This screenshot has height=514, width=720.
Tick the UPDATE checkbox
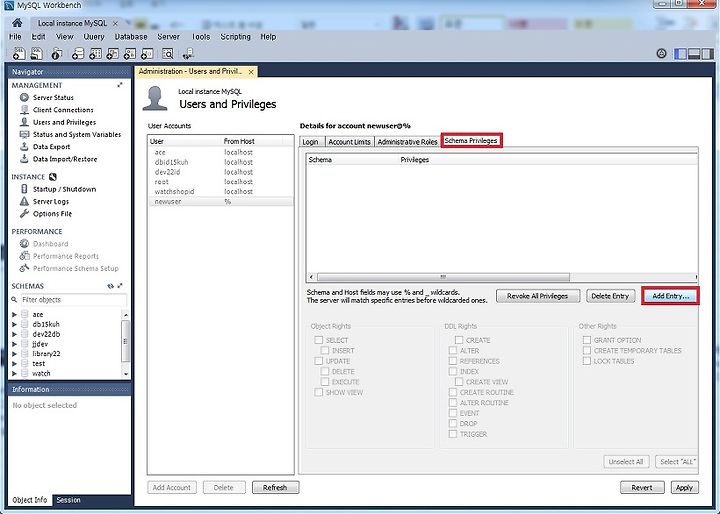pyautogui.click(x=319, y=361)
